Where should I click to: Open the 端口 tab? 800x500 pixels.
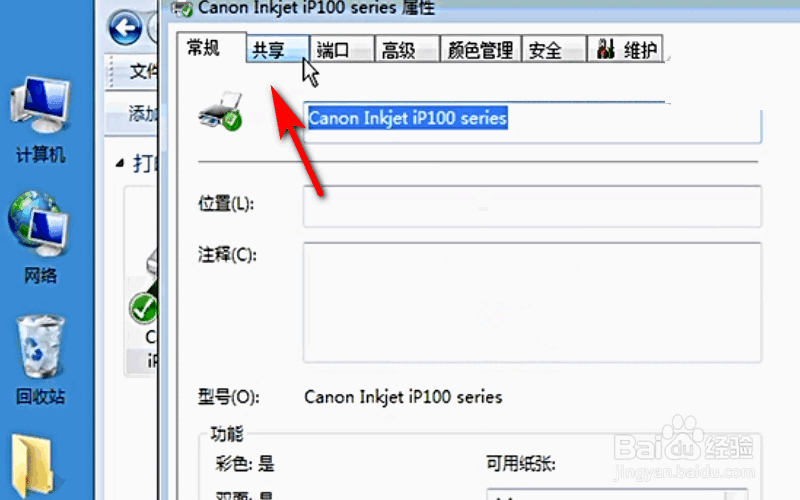pyautogui.click(x=342, y=49)
